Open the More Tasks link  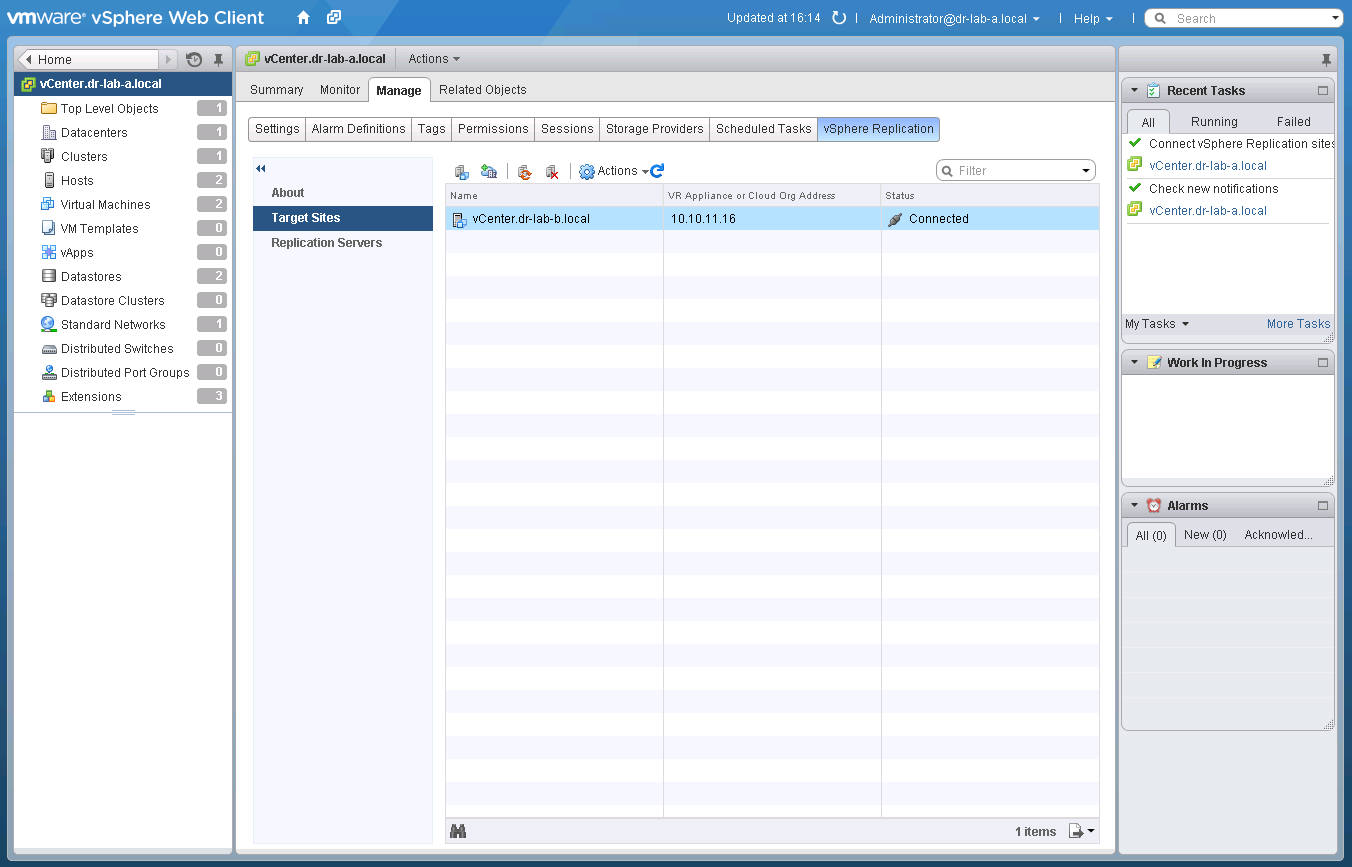1297,323
